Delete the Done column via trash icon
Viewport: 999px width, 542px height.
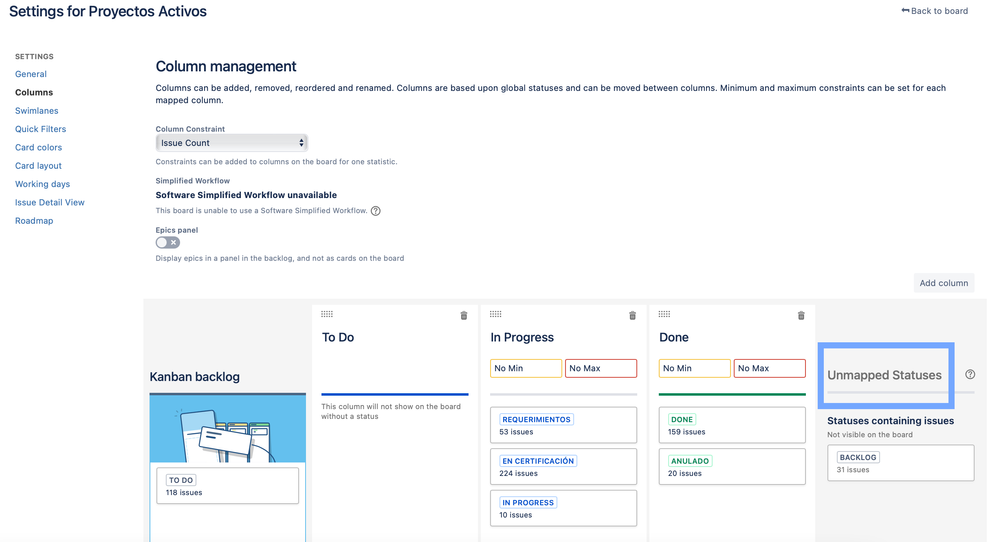801,315
